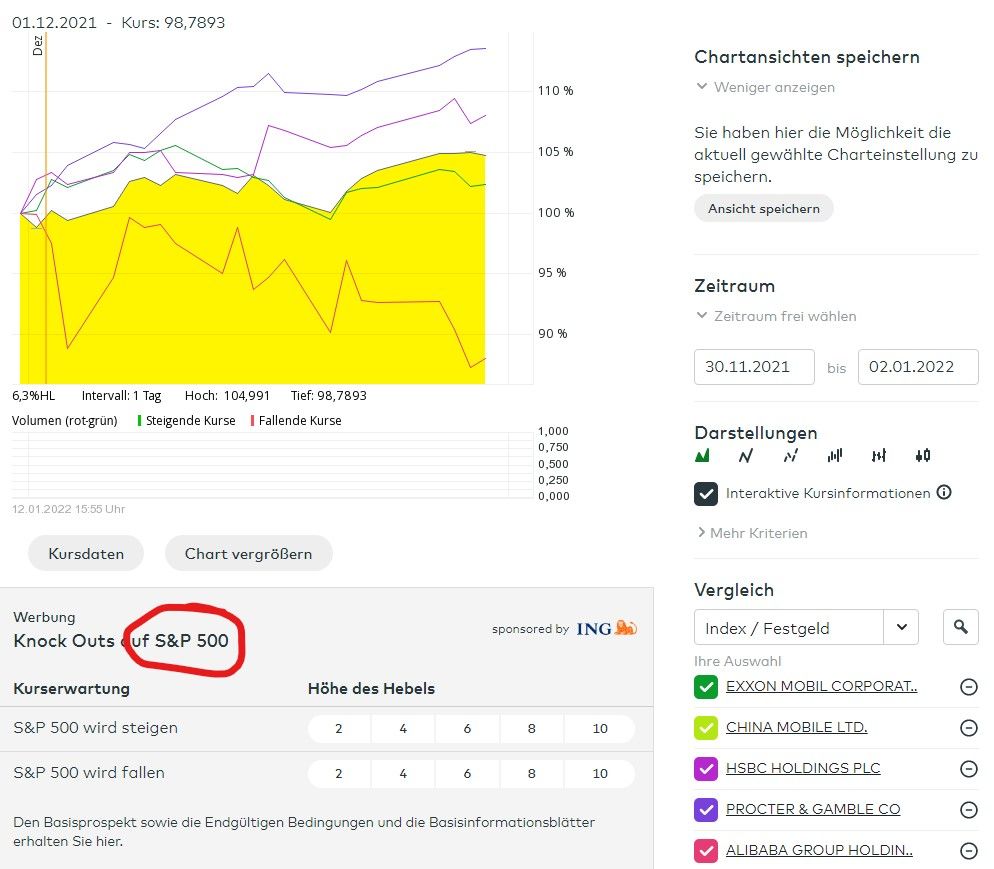This screenshot has width=994, height=869.
Task: Click the magnifier search button under Vergleich
Action: tap(960, 627)
